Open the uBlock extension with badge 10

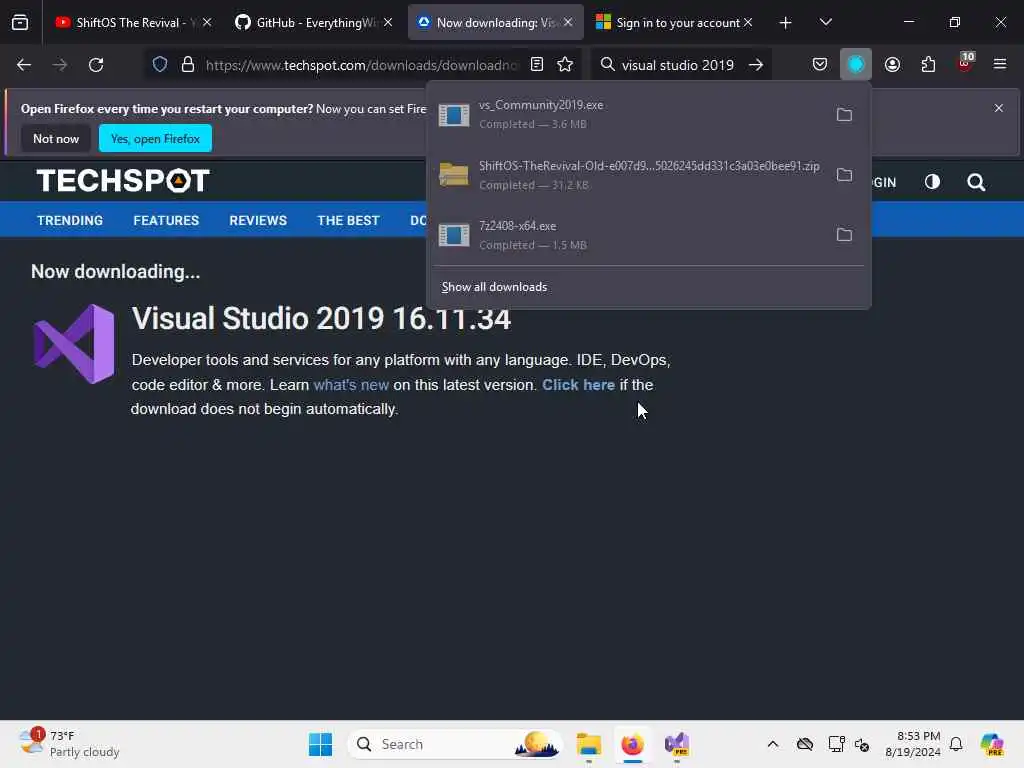pyautogui.click(x=965, y=65)
